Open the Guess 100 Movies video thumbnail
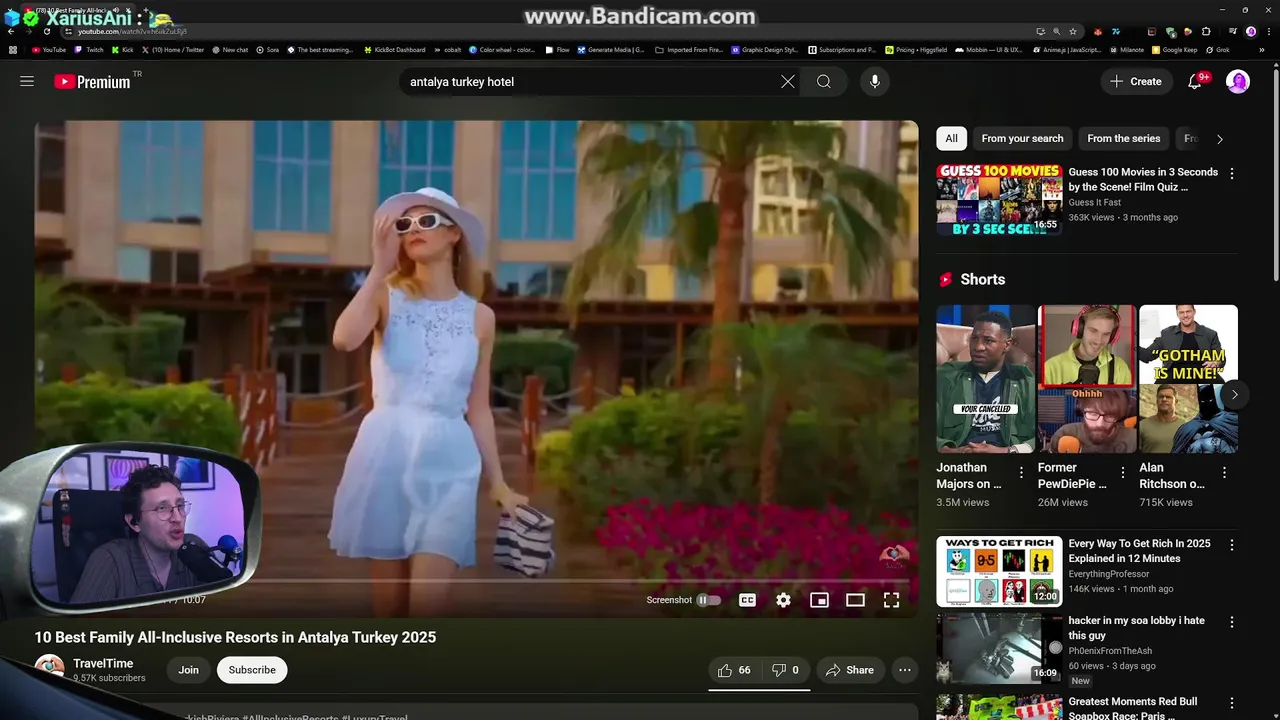 [999, 200]
